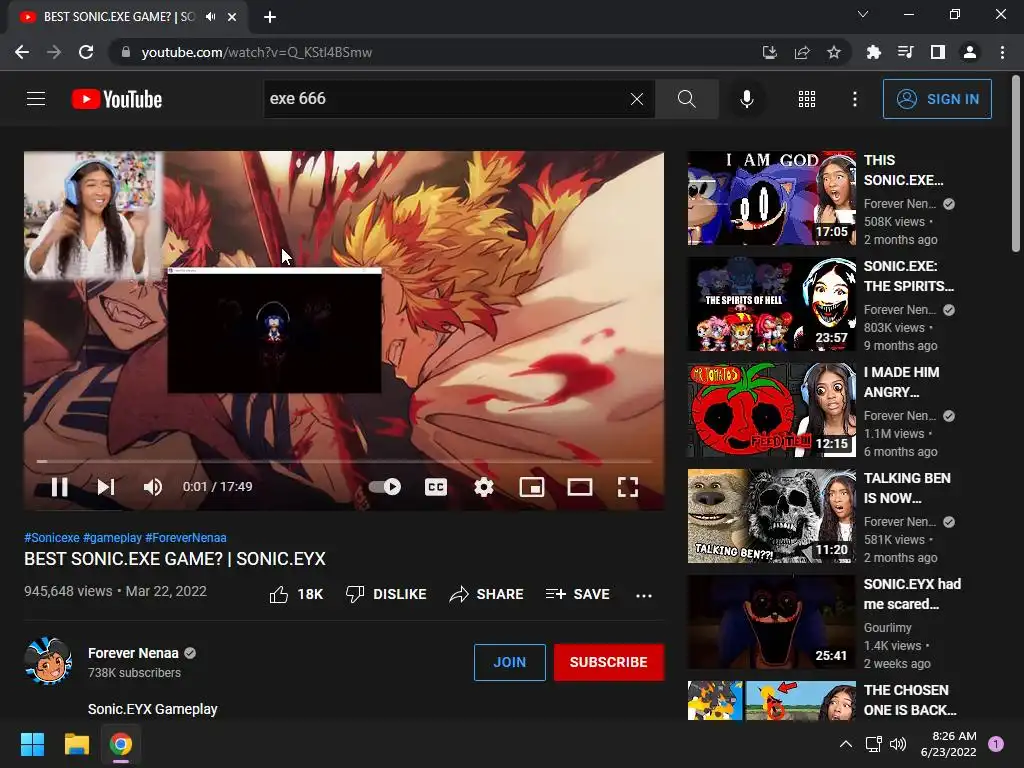Image resolution: width=1024 pixels, height=768 pixels.
Task: Install app via address bar icon
Action: pos(769,52)
